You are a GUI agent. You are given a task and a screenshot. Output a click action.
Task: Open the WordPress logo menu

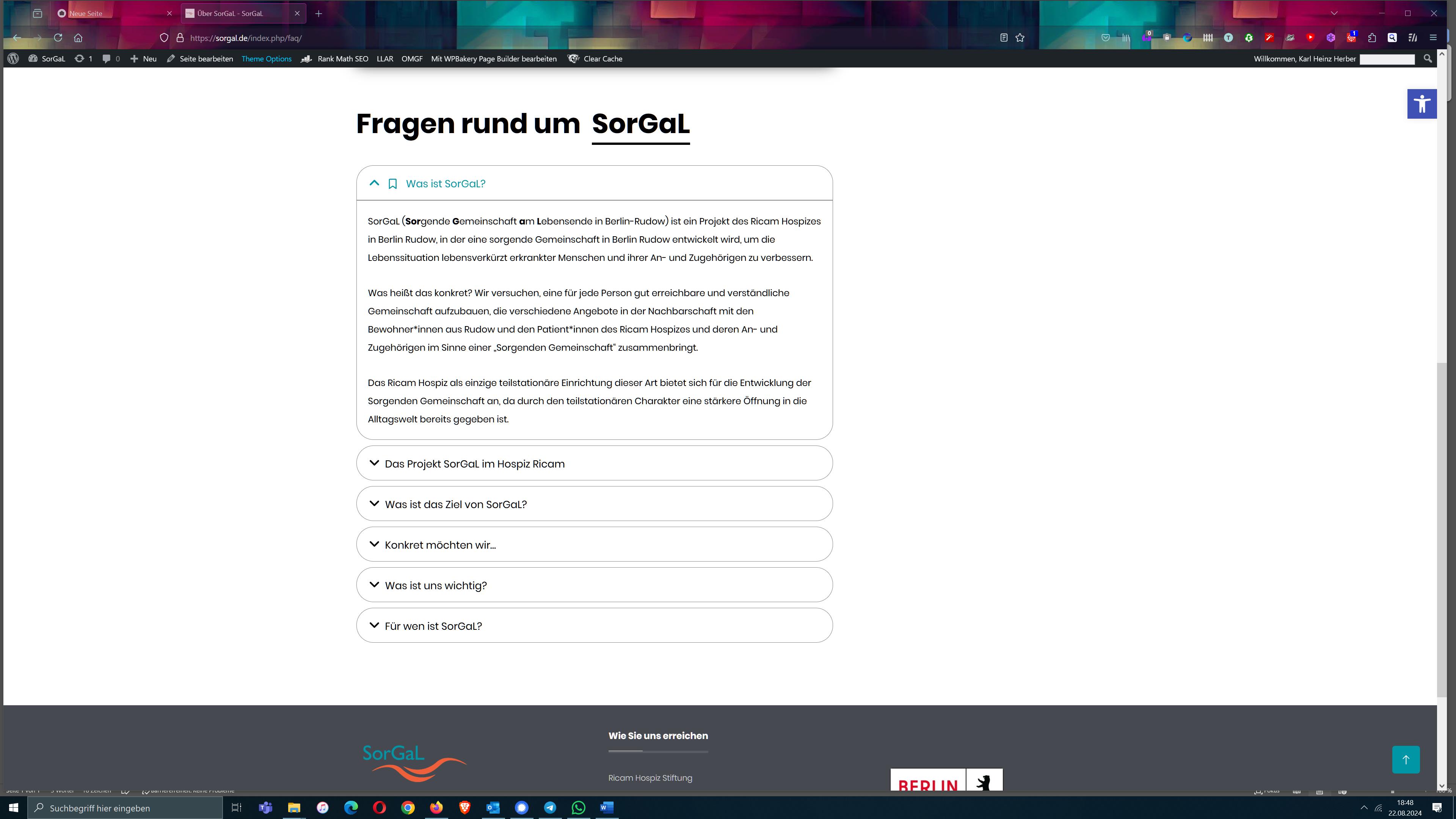point(13,59)
